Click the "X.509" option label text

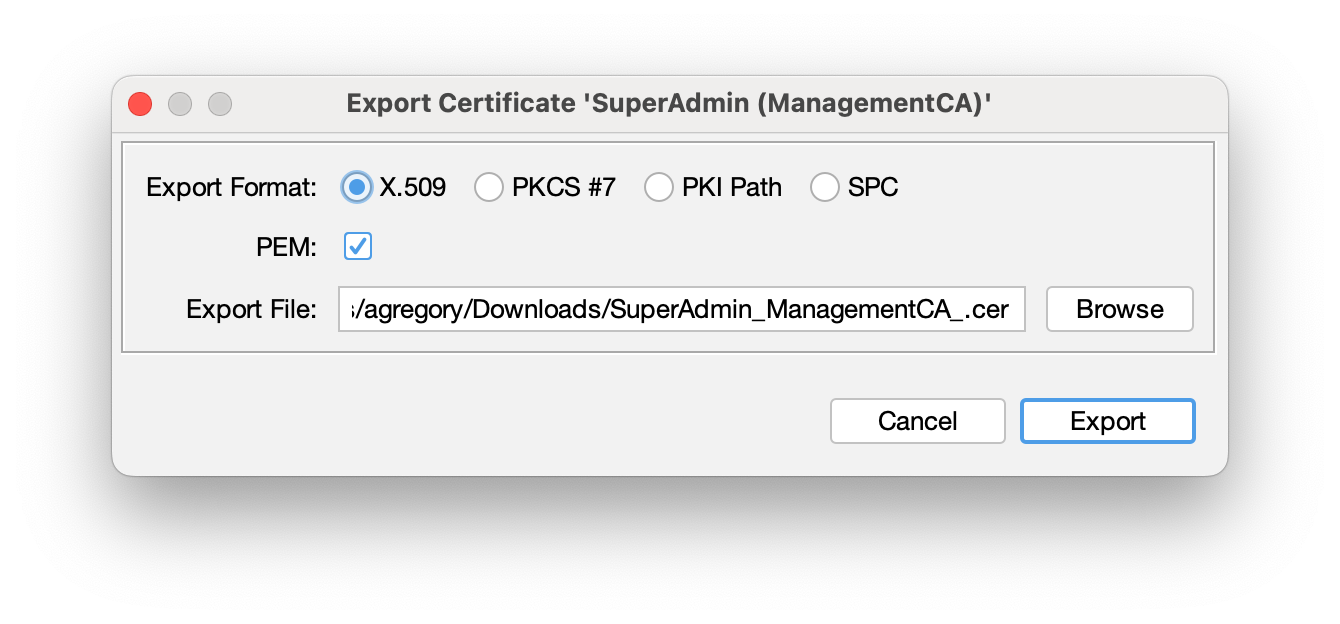[x=413, y=187]
